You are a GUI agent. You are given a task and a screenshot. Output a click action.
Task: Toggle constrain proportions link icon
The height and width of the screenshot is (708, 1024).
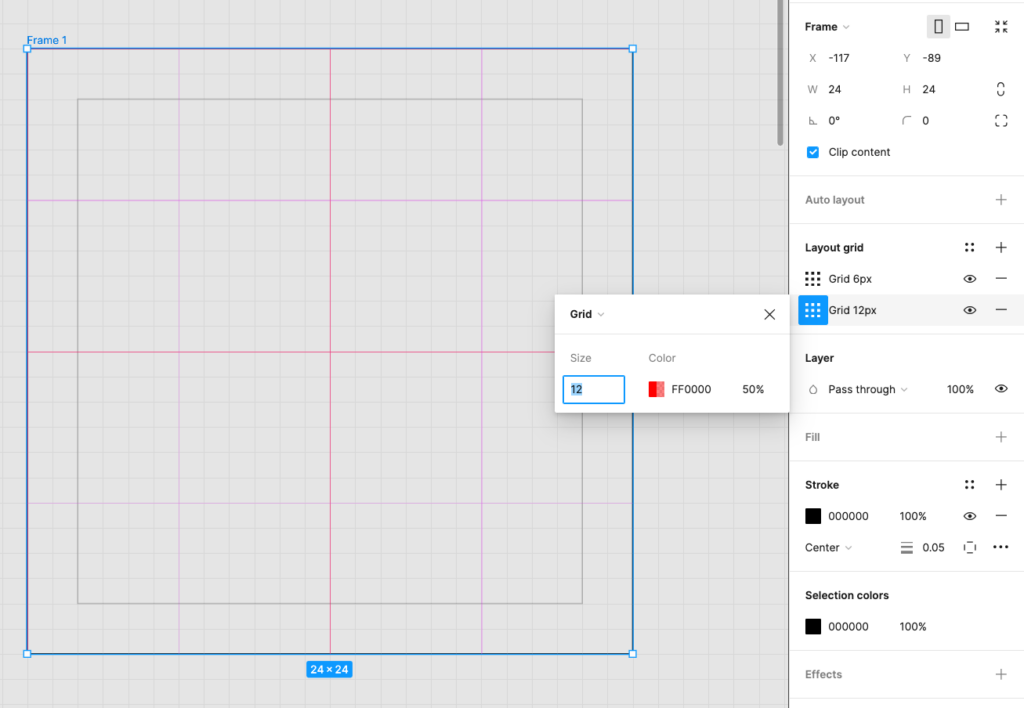pos(1000,89)
